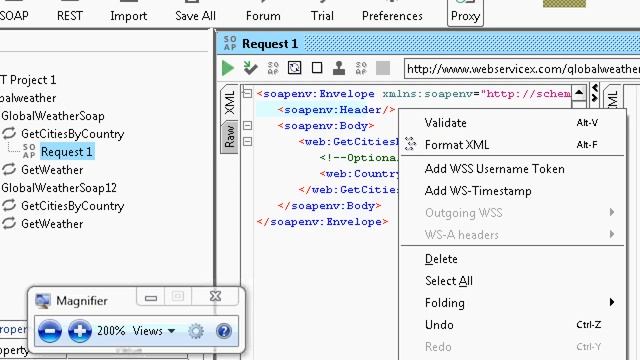The width and height of the screenshot is (640, 360).
Task: Click the REST toolbar button
Action: (70, 16)
